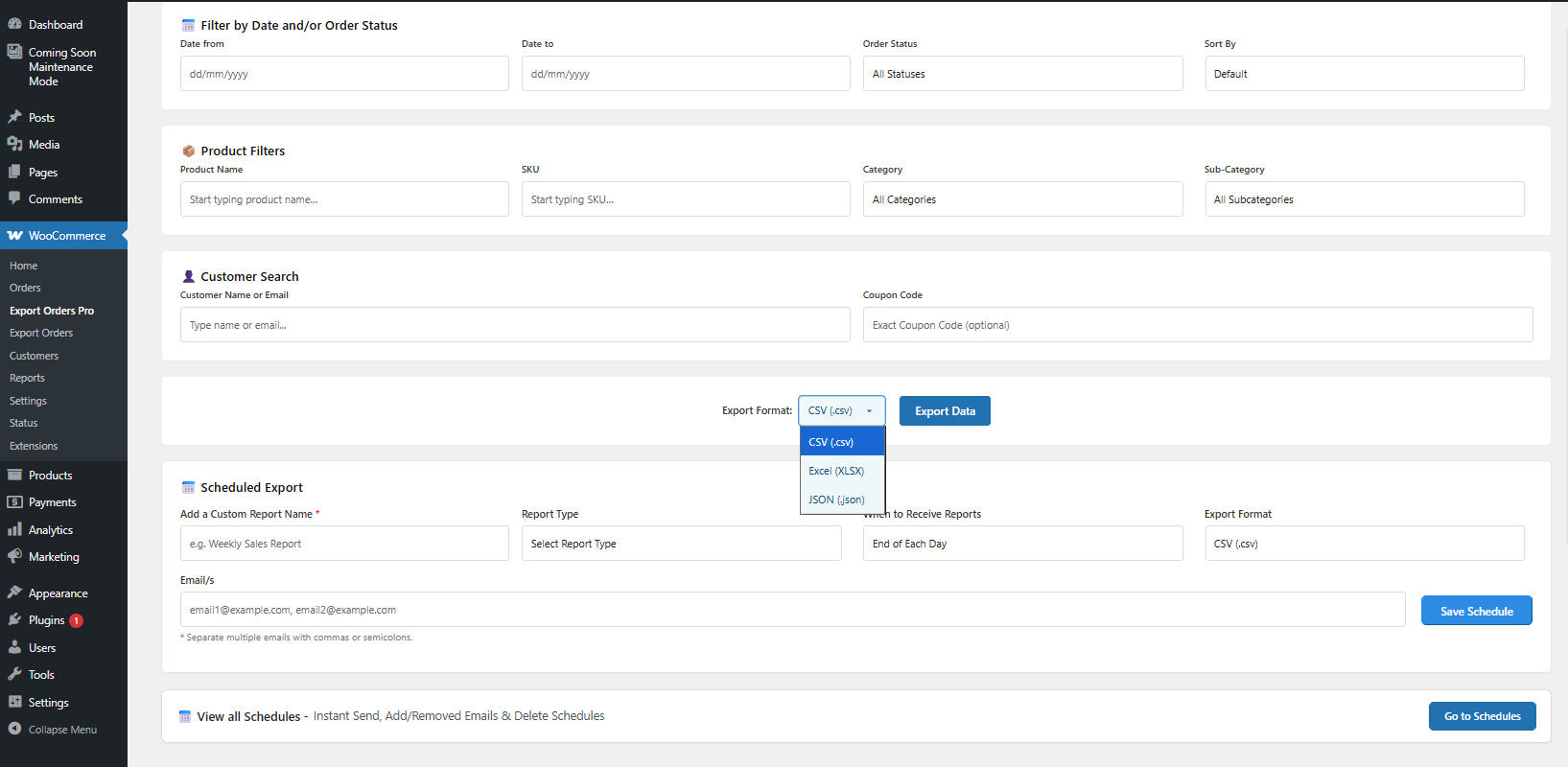Click the Products icon in sidebar

[14, 475]
